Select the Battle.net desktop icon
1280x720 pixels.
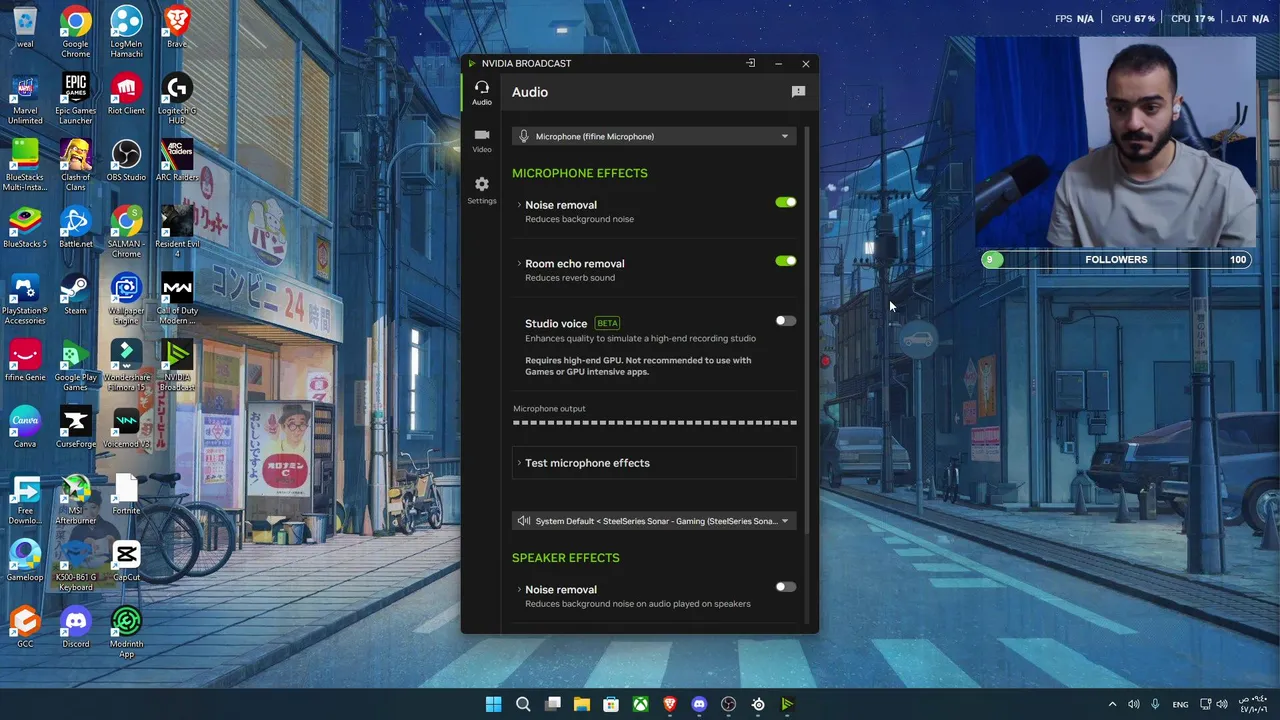pyautogui.click(x=76, y=227)
